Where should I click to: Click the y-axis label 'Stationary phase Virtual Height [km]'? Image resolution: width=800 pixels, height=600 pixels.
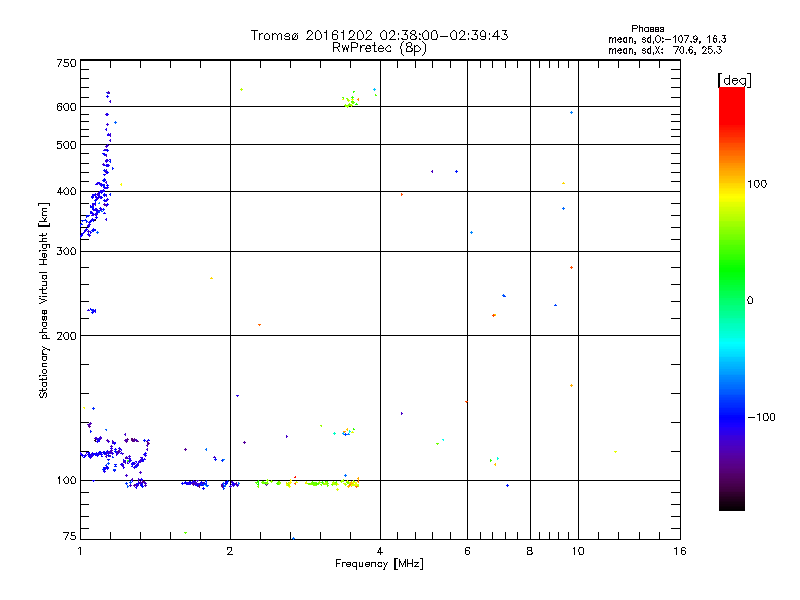click(43, 301)
